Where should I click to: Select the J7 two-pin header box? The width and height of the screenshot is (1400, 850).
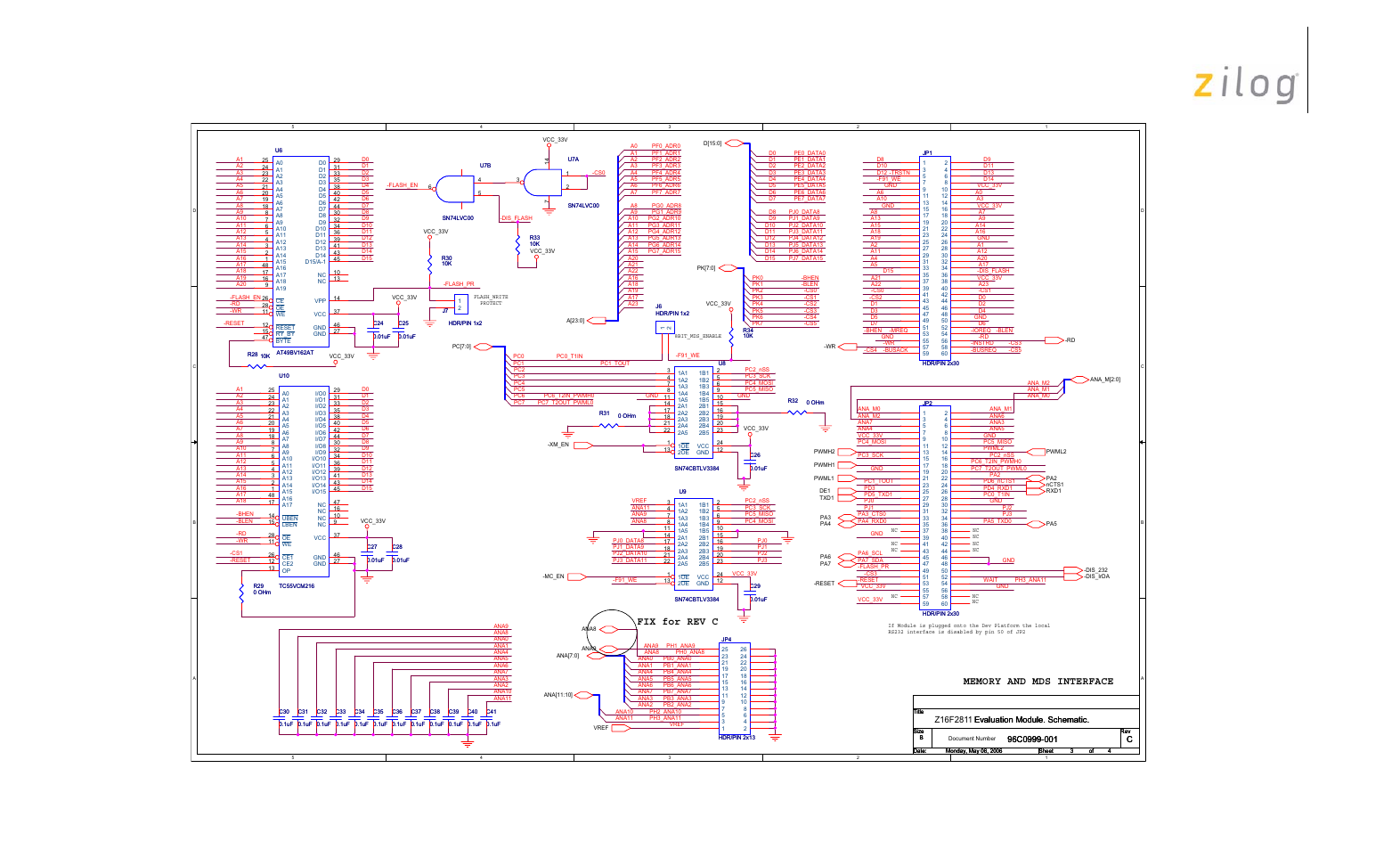460,304
